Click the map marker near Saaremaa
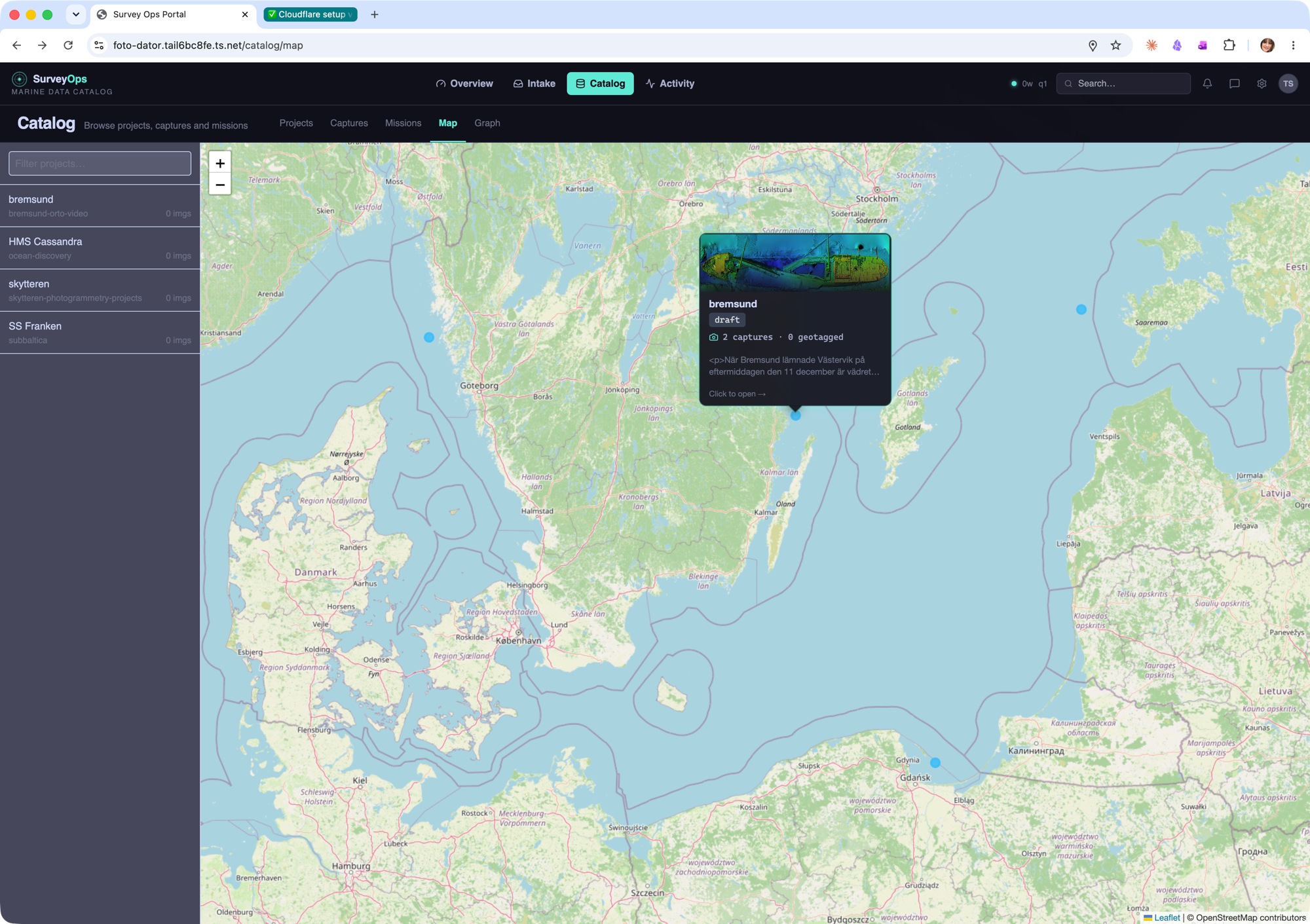1310x924 pixels. 1081,309
